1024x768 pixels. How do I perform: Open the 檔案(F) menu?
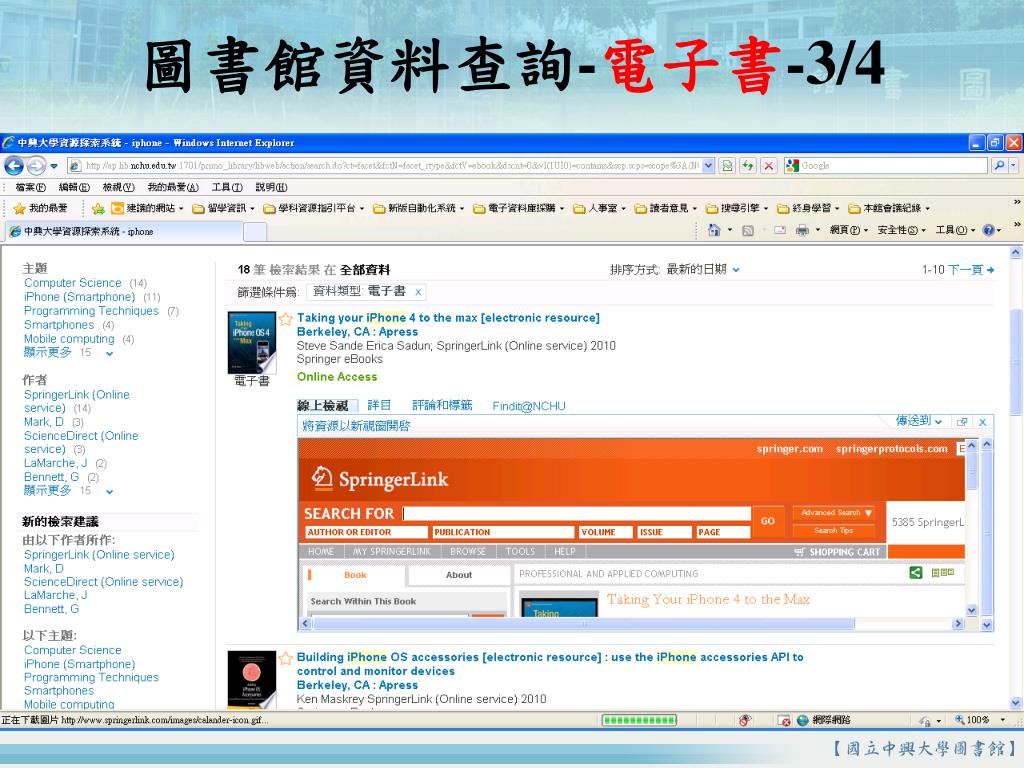click(x=31, y=187)
